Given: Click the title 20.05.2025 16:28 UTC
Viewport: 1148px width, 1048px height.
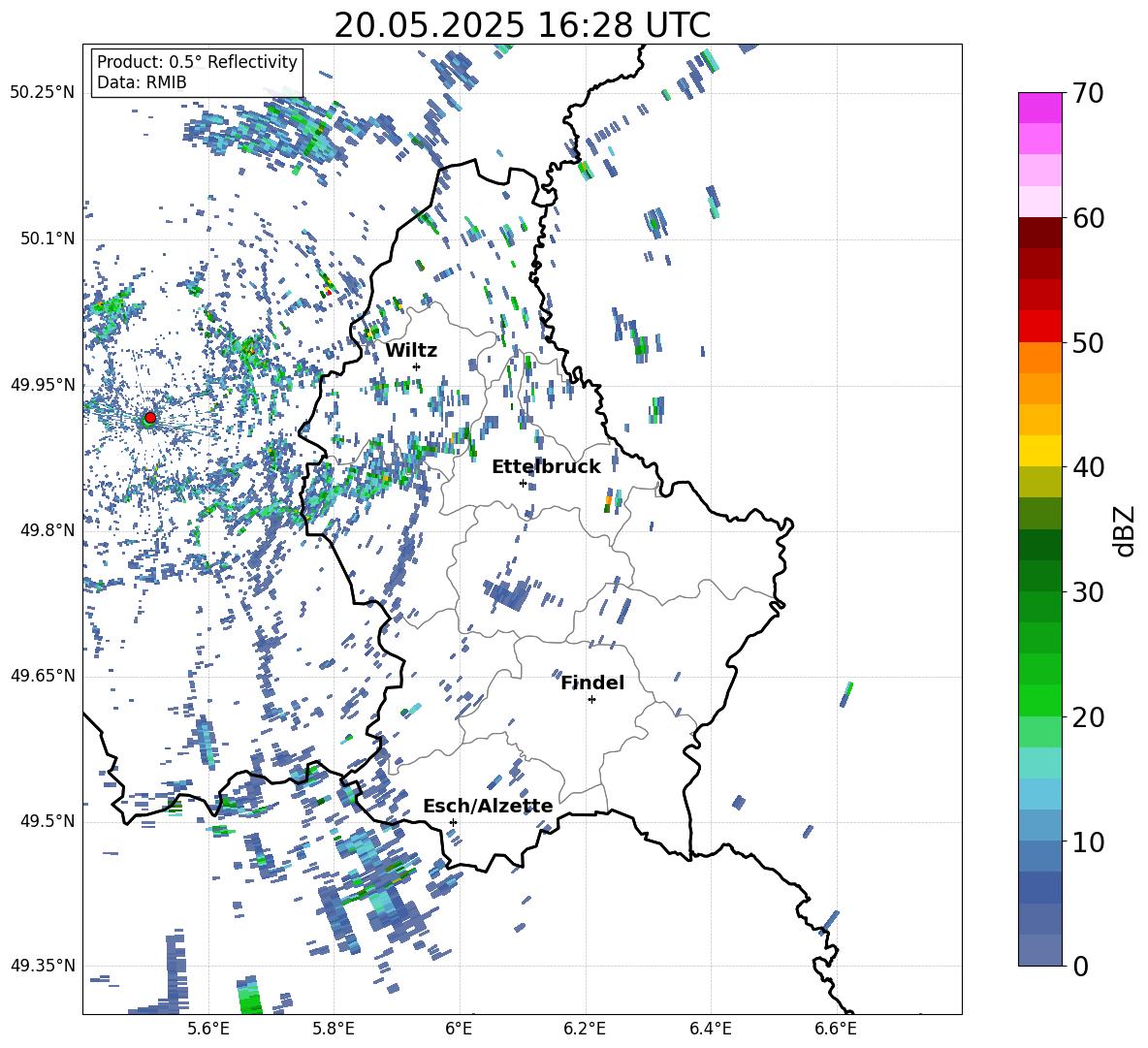Looking at the screenshot, I should tap(522, 25).
